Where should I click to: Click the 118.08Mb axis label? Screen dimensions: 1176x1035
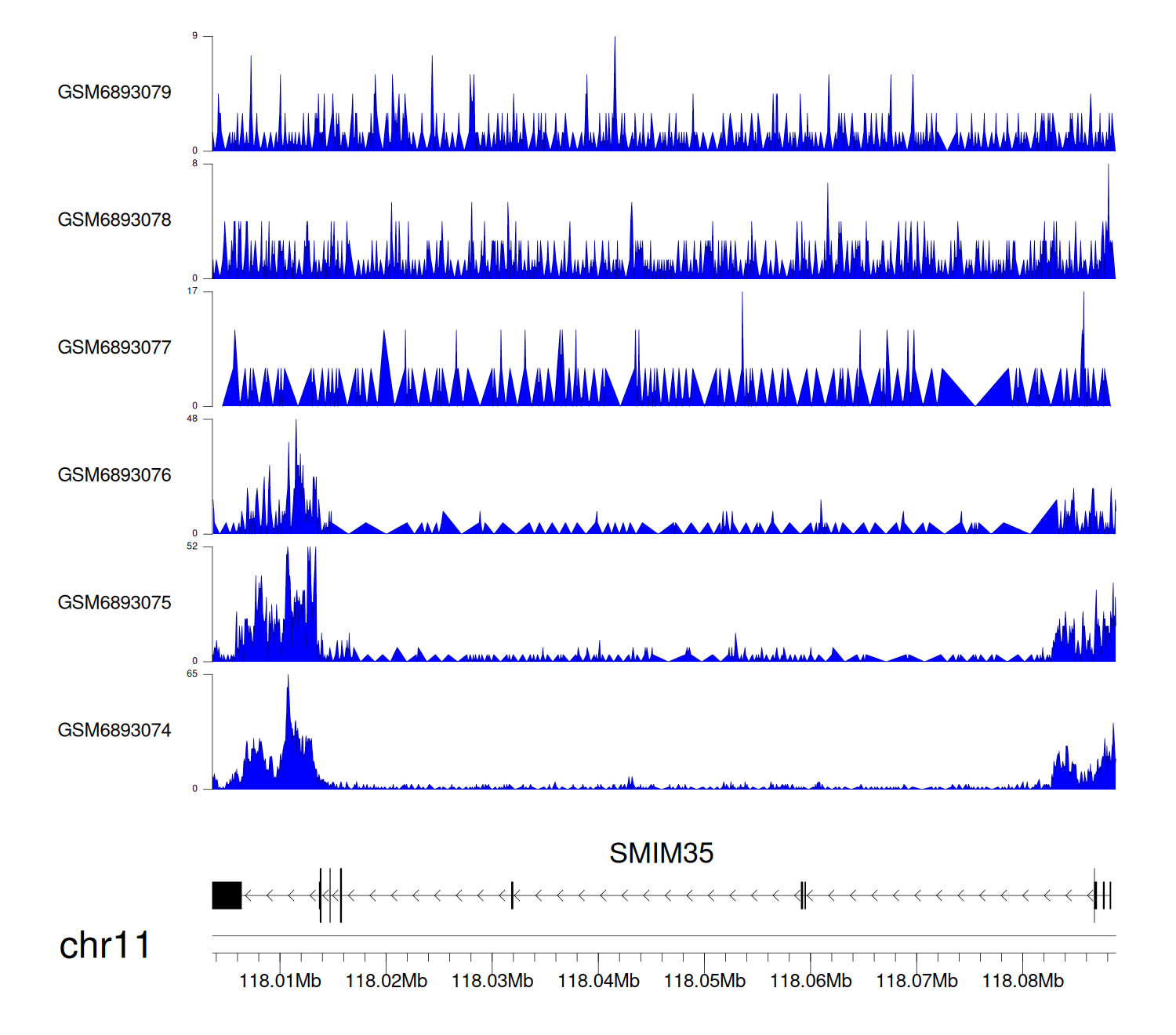coord(1022,981)
